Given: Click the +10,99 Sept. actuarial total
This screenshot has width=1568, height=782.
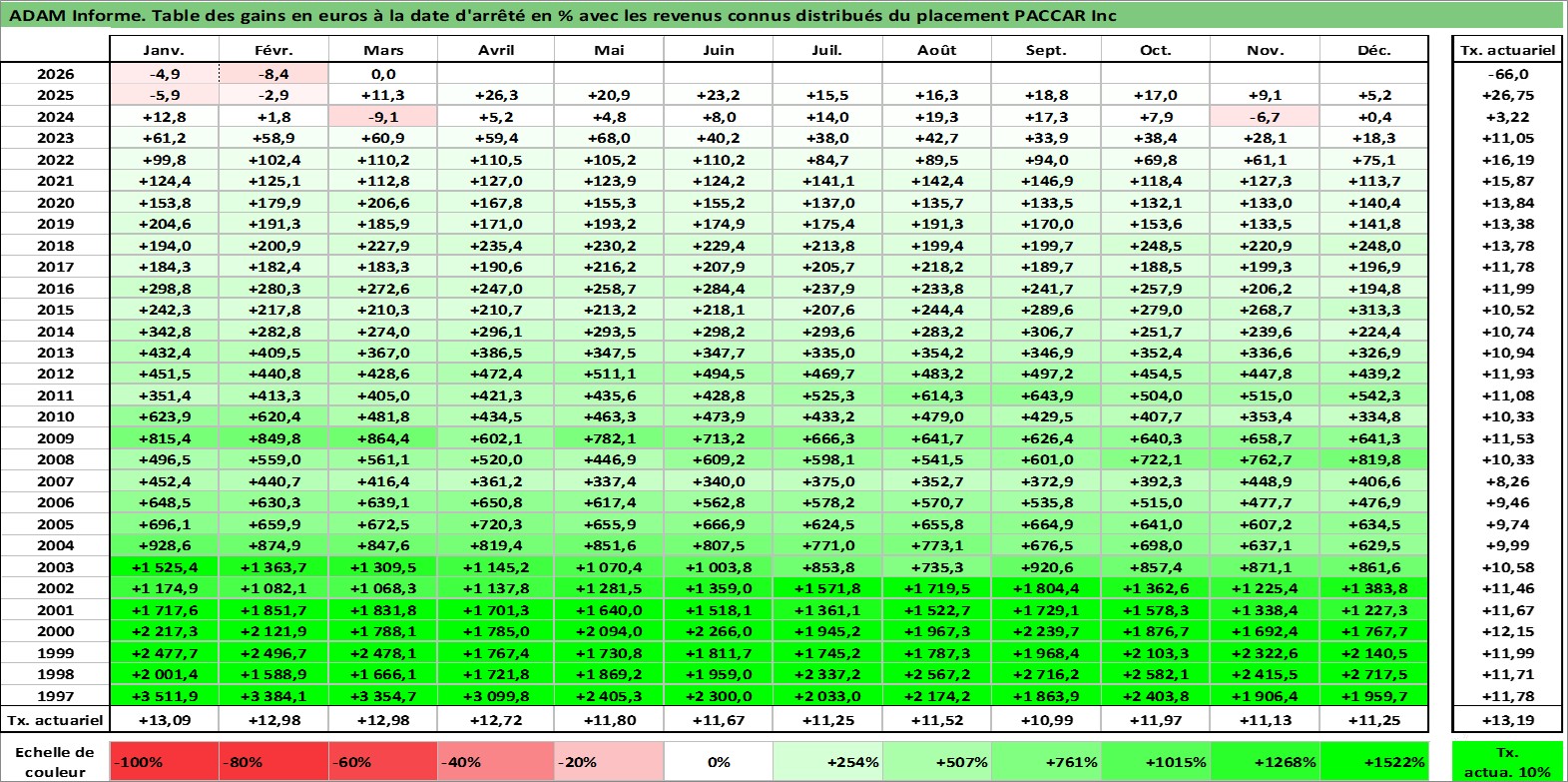Looking at the screenshot, I should pyautogui.click(x=1046, y=719).
